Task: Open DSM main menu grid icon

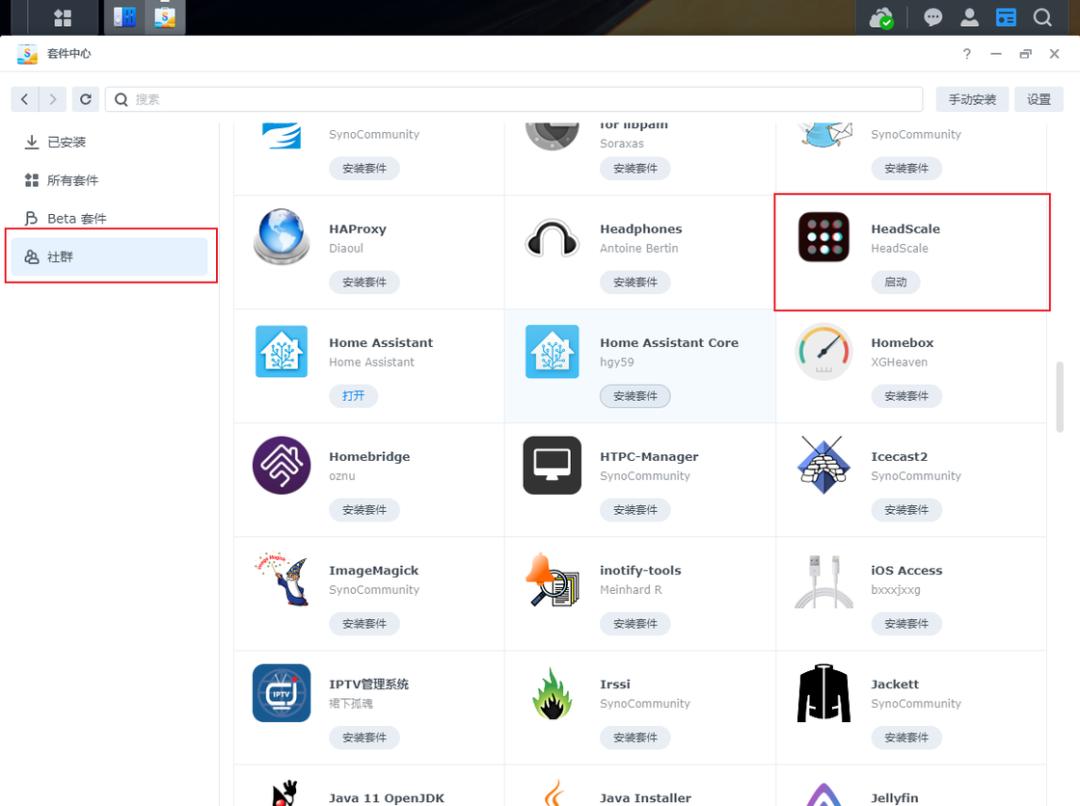Action: pos(63,18)
